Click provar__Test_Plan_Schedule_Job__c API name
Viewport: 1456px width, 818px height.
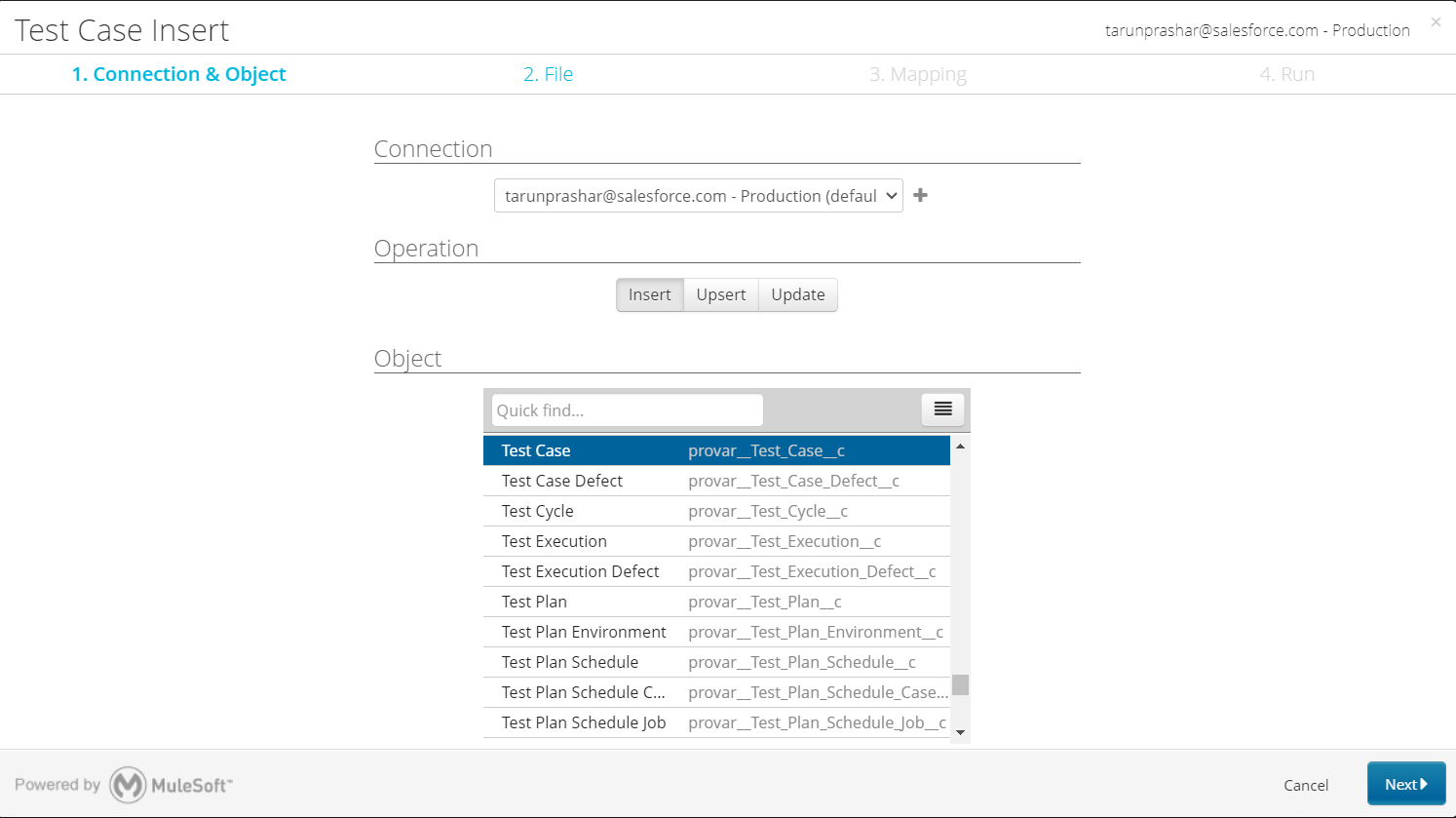pos(818,722)
